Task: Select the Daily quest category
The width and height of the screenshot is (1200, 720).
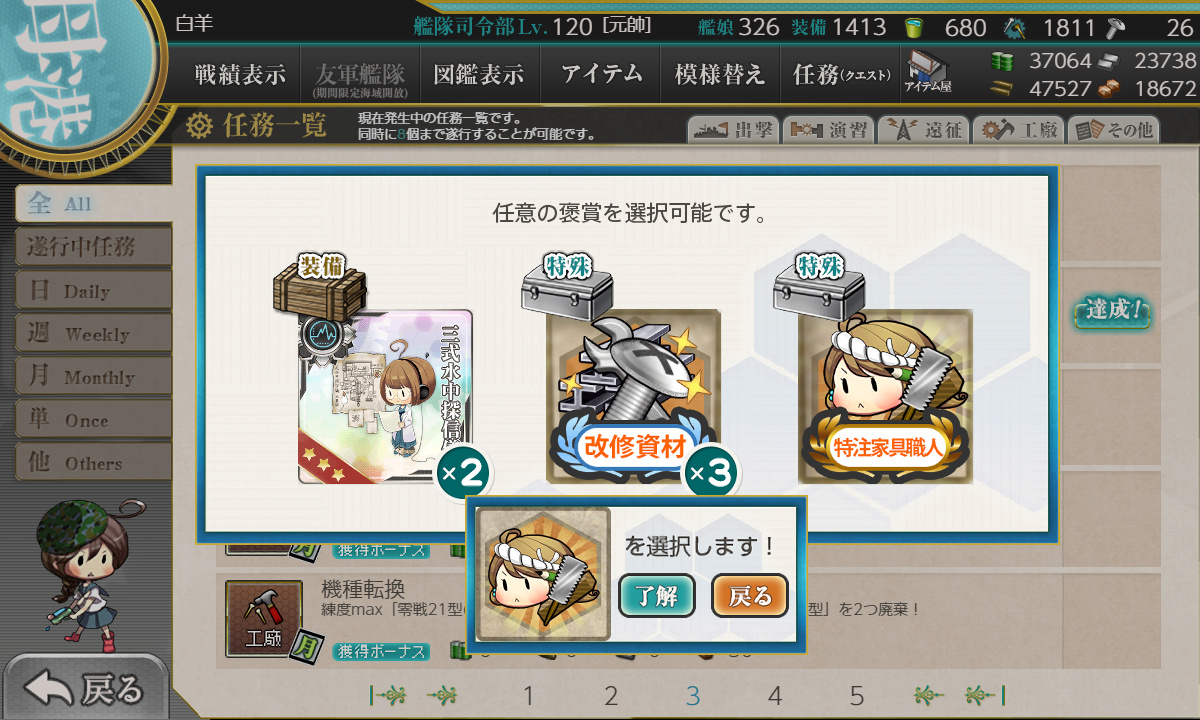Action: (x=93, y=291)
